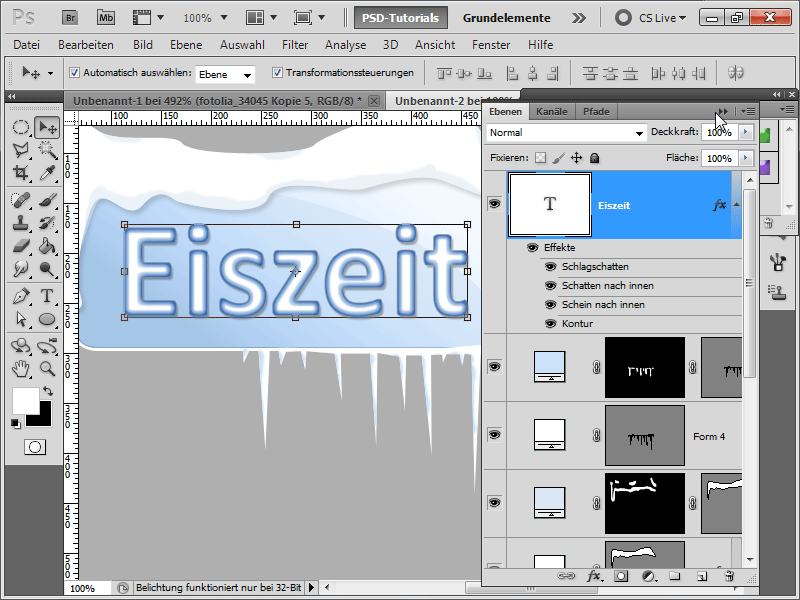Hide Schein nach innen effect
This screenshot has height=600, width=800.
(x=550, y=305)
